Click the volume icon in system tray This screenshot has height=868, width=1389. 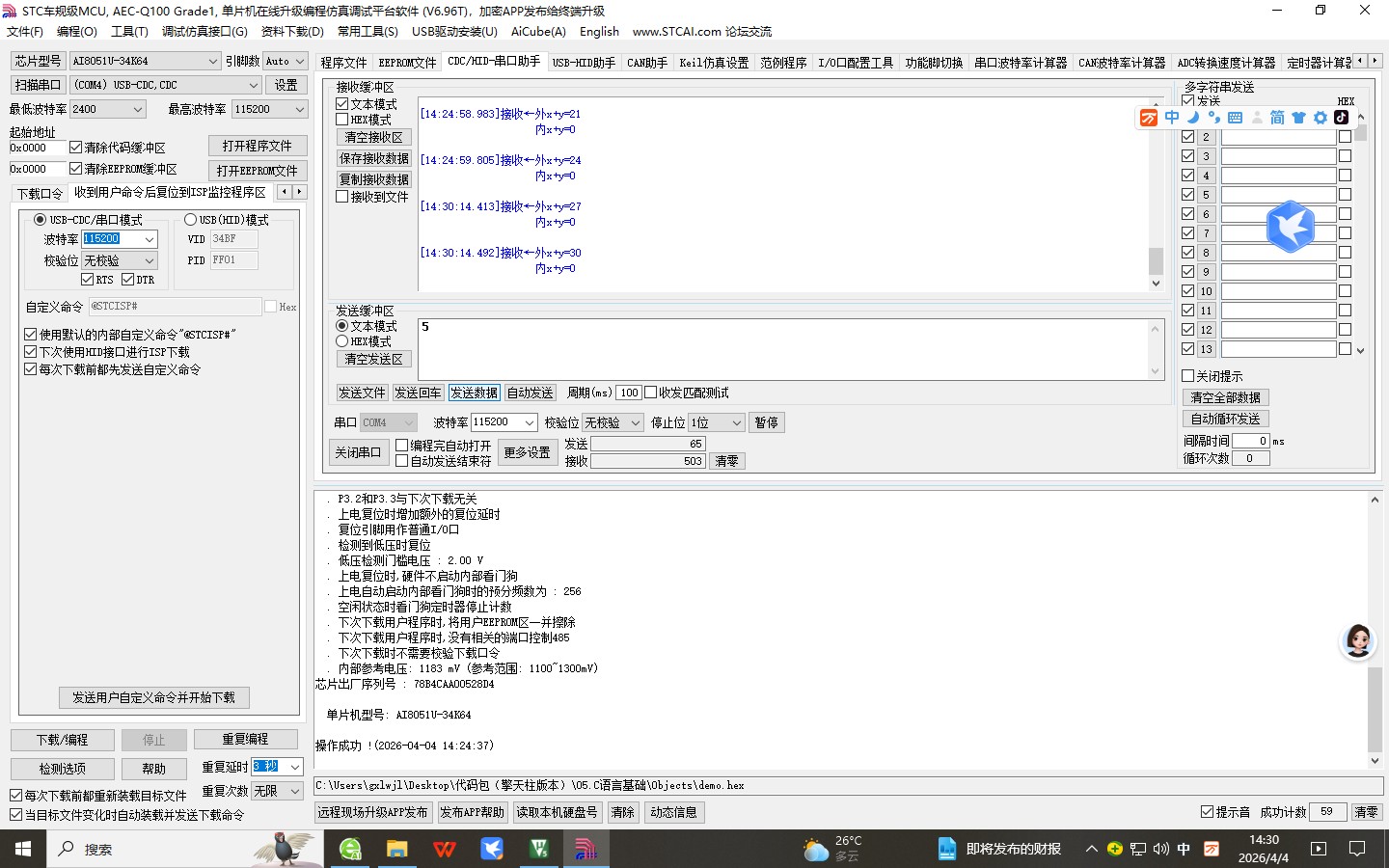point(1160,849)
